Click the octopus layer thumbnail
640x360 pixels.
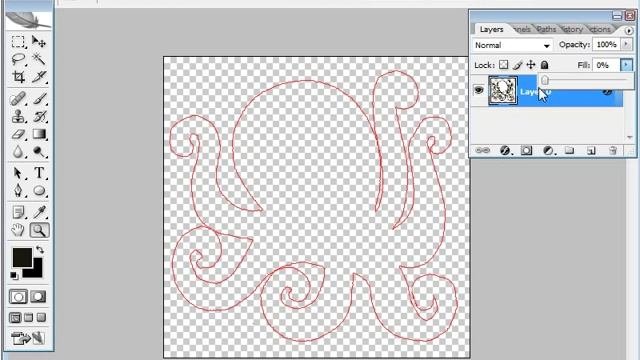pyautogui.click(x=503, y=91)
